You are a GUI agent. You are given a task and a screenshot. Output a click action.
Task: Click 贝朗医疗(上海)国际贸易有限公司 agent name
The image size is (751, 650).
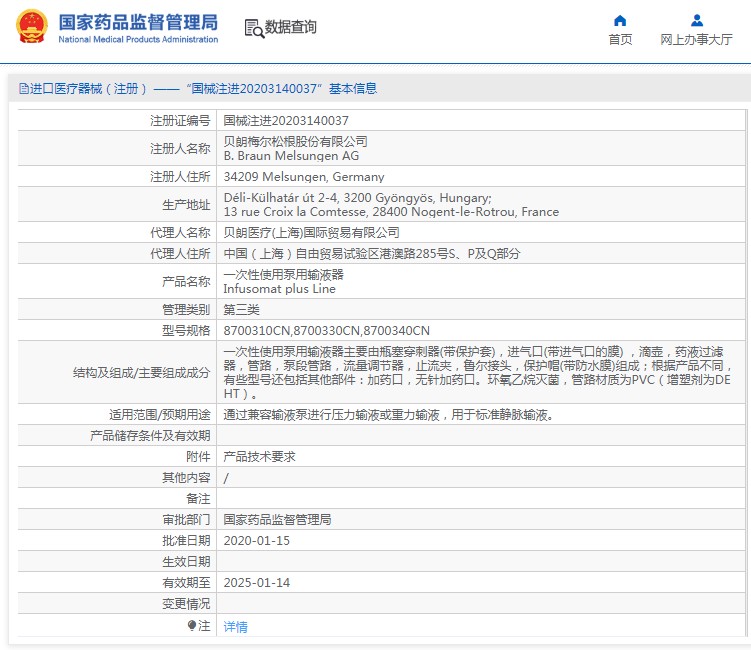[x=311, y=233]
